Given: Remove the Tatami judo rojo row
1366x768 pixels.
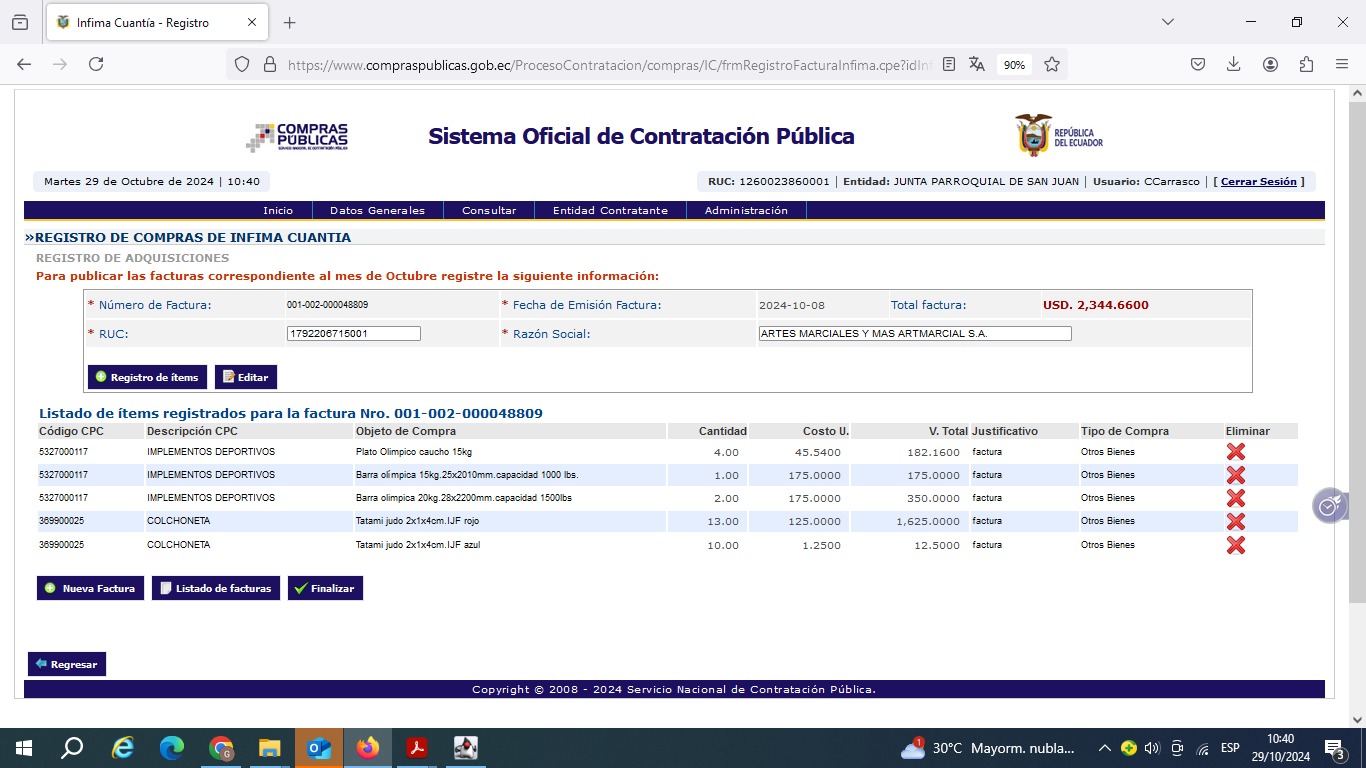Looking at the screenshot, I should tap(1235, 521).
